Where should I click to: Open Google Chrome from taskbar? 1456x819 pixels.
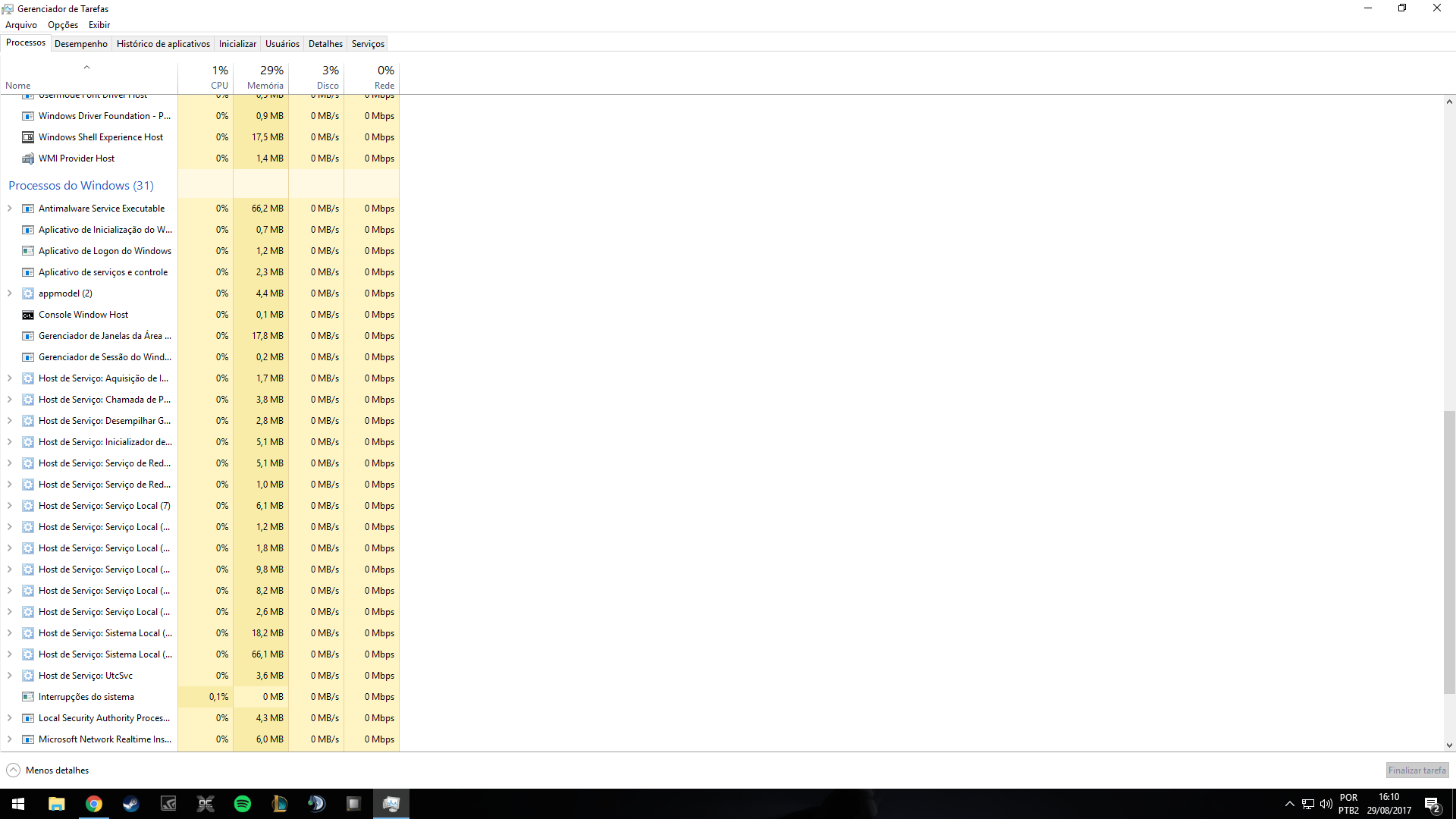pos(93,804)
